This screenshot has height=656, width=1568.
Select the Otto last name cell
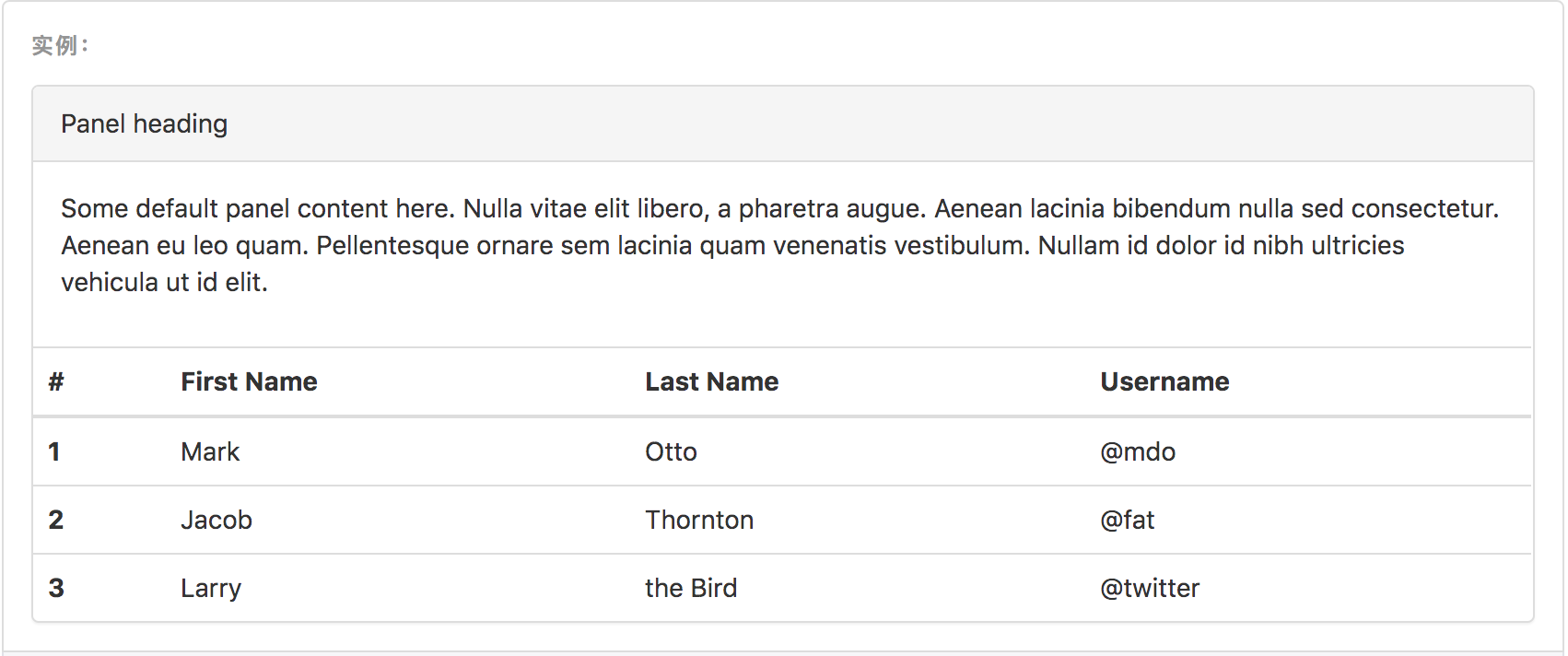tap(671, 451)
